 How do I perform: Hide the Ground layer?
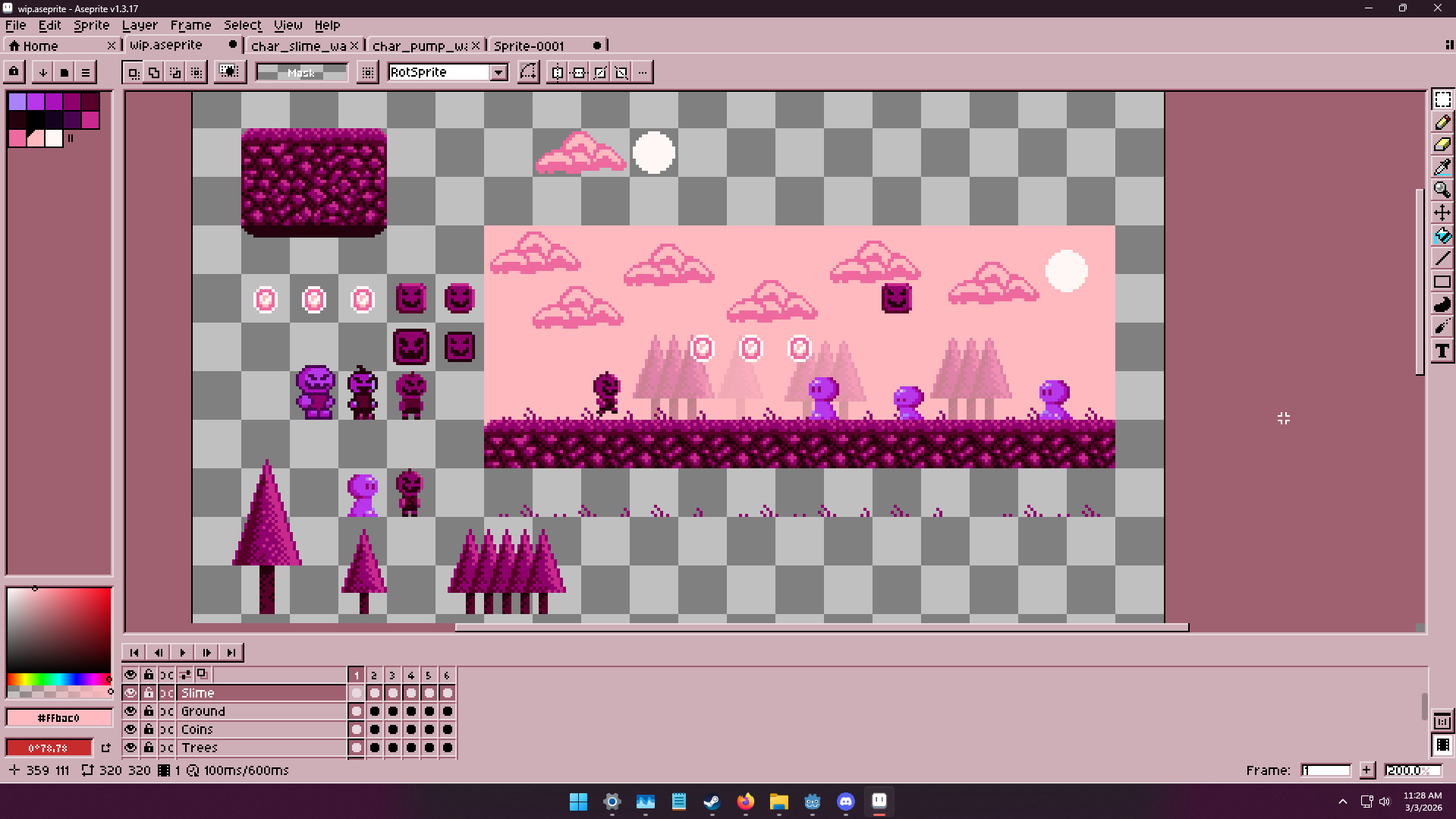(131, 711)
